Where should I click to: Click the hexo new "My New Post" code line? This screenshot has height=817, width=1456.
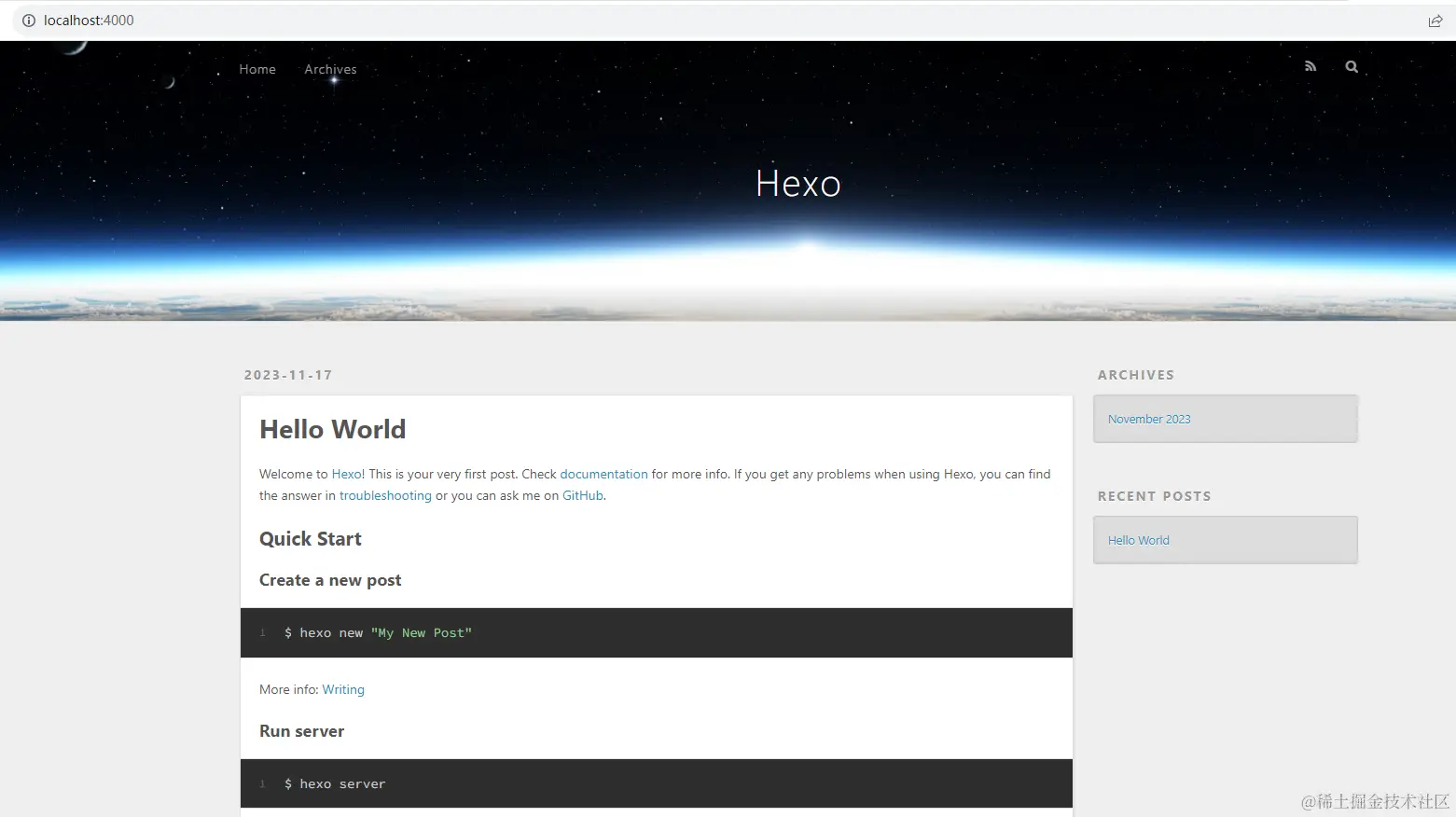coord(379,633)
